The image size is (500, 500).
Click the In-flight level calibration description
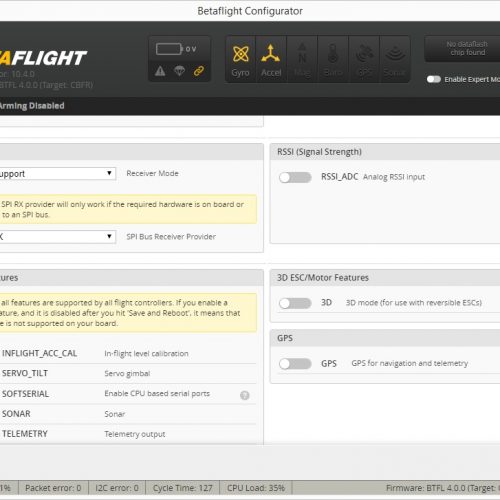pyautogui.click(x=146, y=353)
